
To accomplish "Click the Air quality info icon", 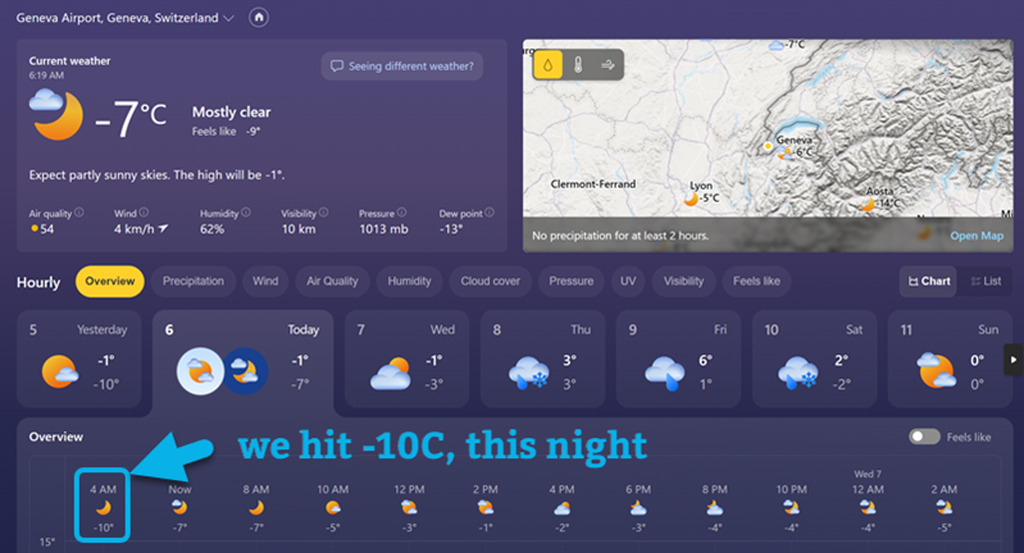I will point(79,213).
